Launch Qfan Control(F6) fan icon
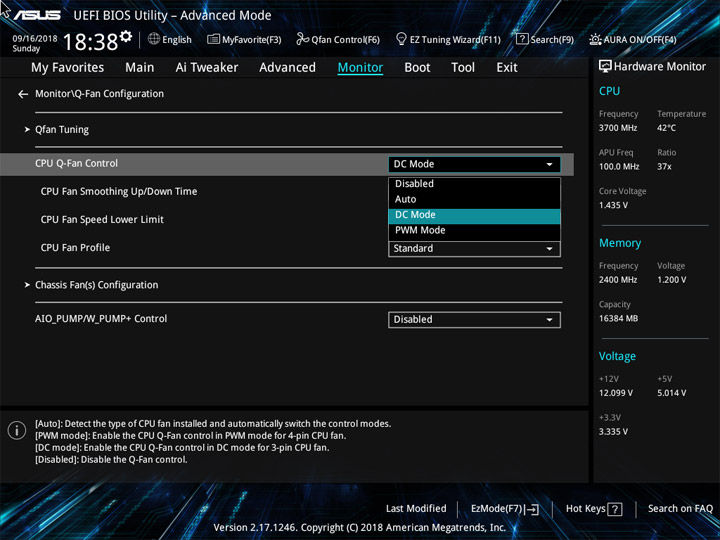The width and height of the screenshot is (720, 540). pyautogui.click(x=302, y=39)
